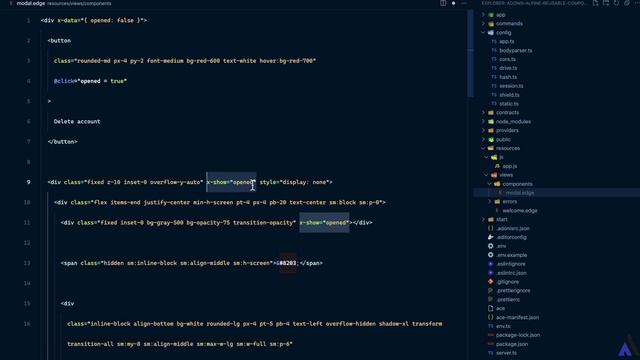Open package.json file
640x360 pixels.
click(x=511, y=344)
